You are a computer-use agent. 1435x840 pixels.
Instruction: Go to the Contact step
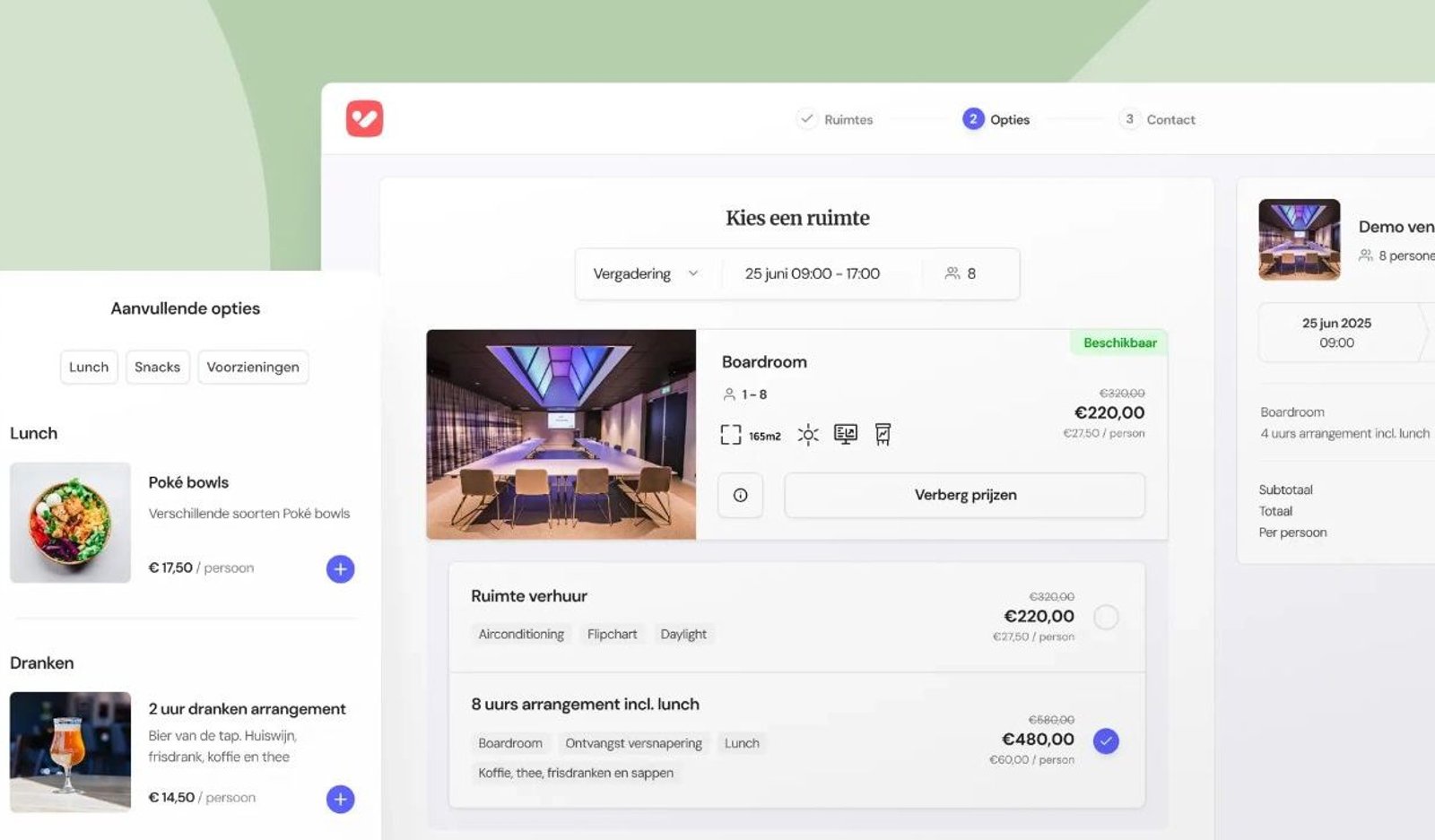pos(1157,119)
